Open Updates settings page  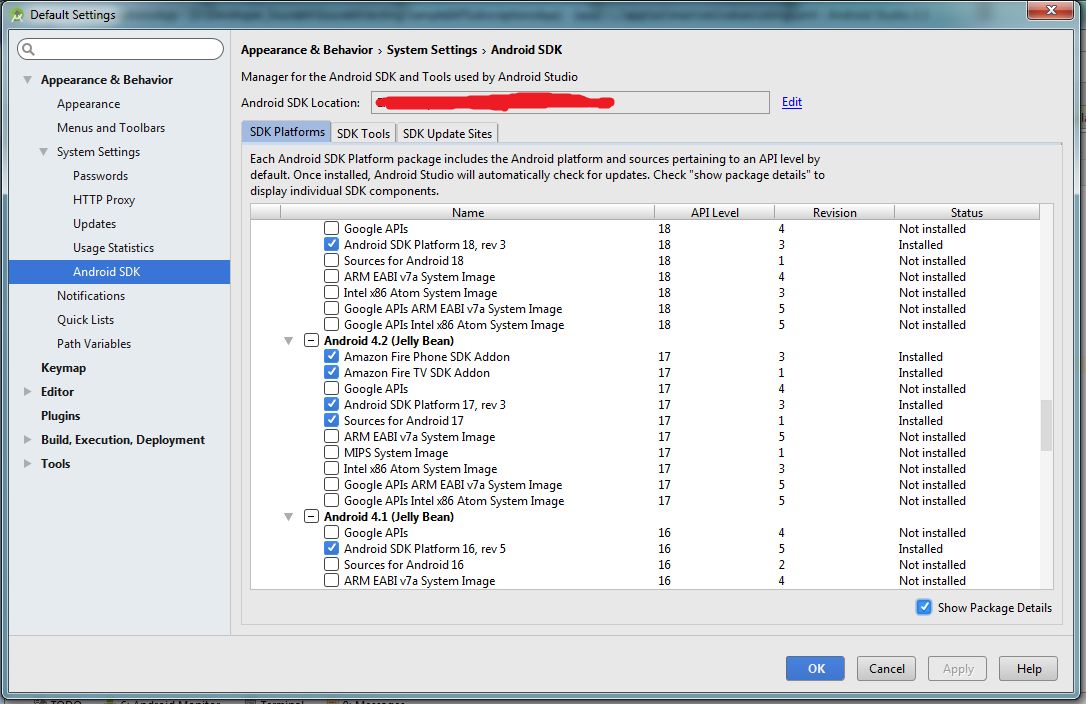tap(94, 224)
